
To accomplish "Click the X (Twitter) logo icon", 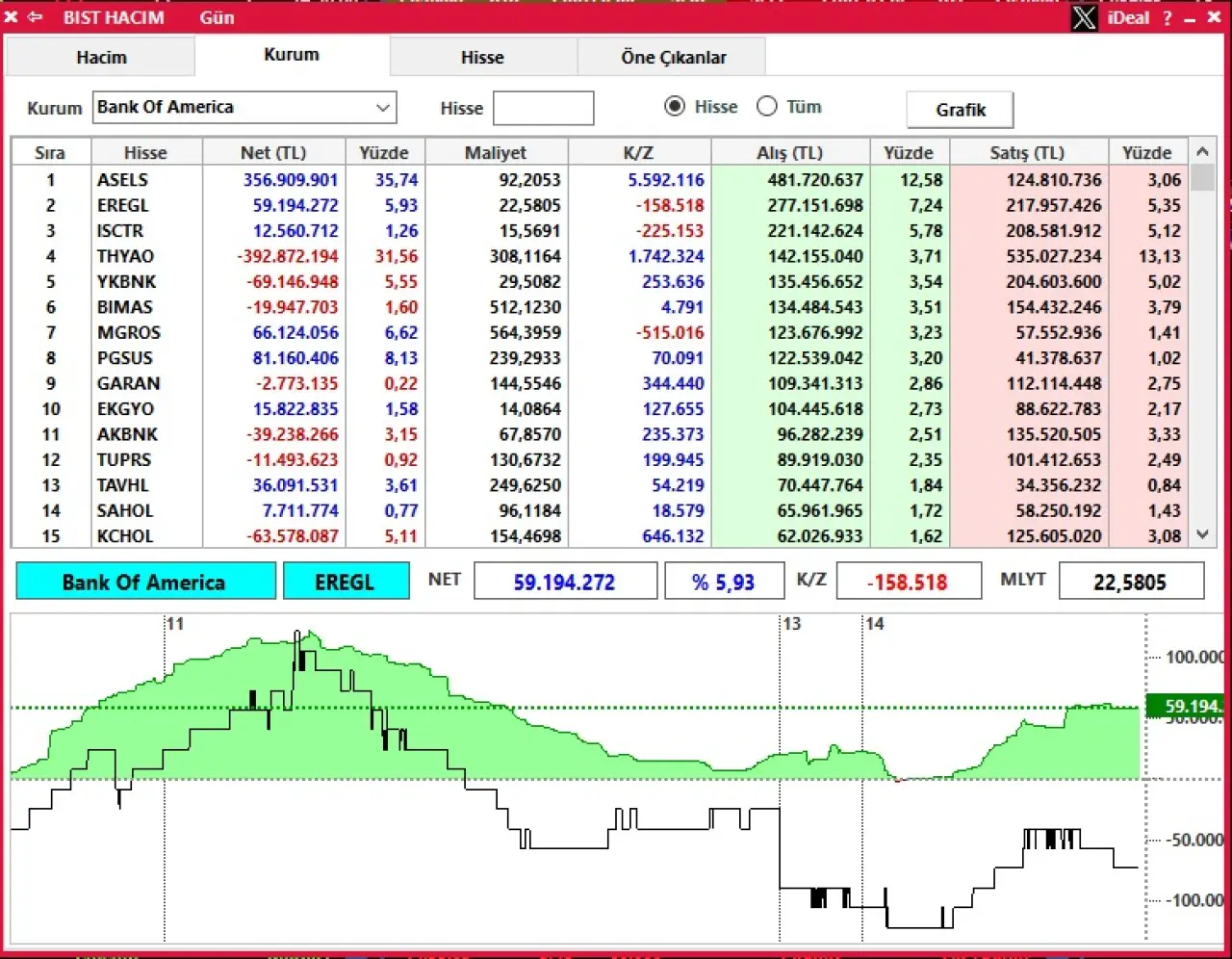I will [1085, 17].
